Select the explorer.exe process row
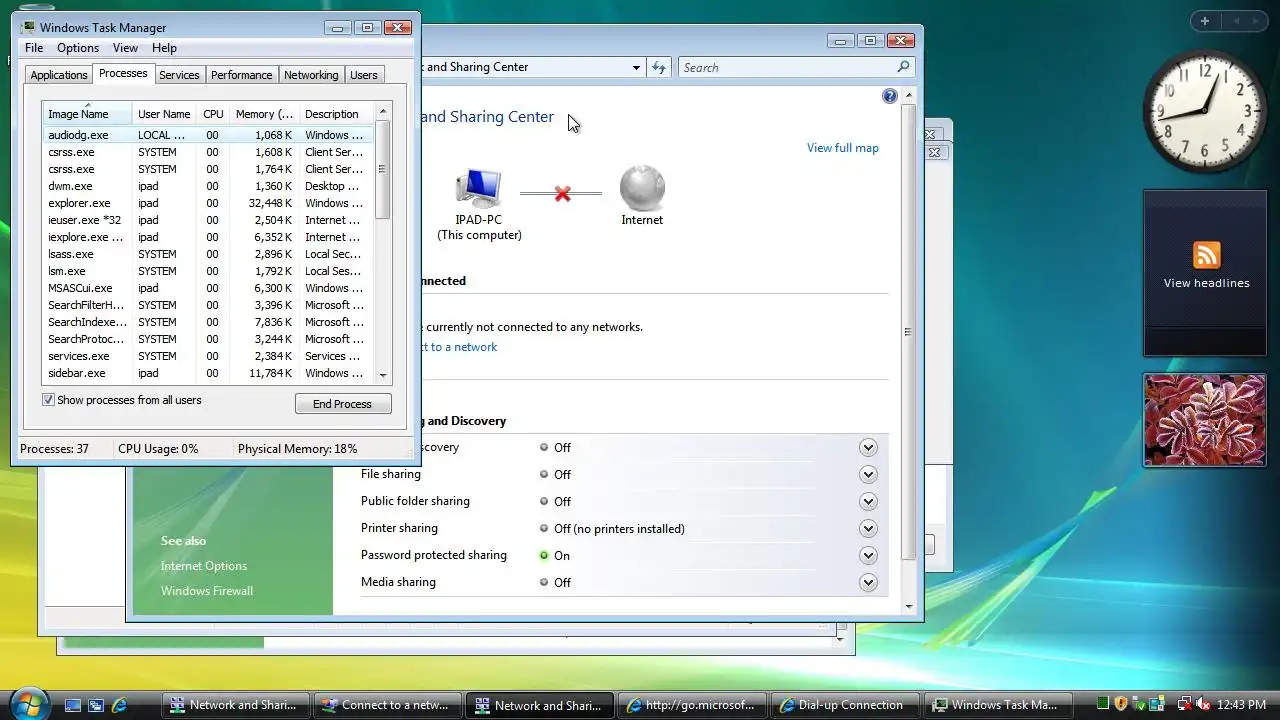 (x=208, y=203)
